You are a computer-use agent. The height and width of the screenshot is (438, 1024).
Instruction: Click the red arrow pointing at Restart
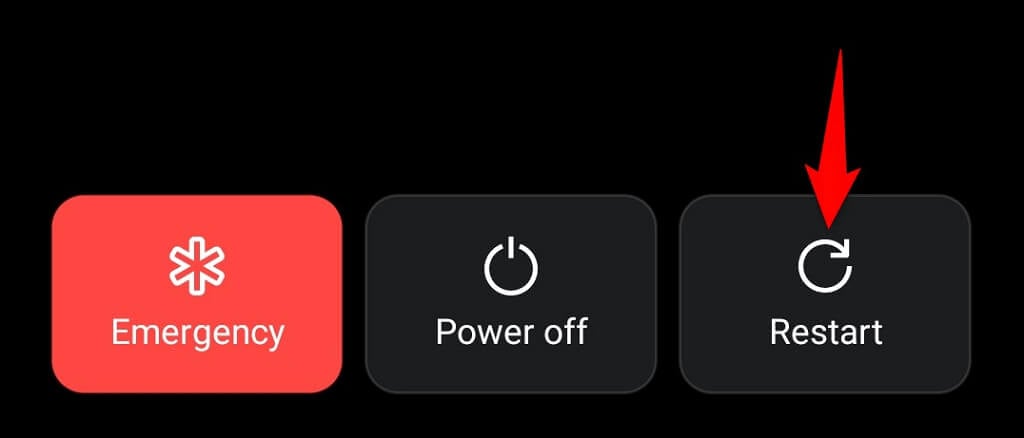pyautogui.click(x=833, y=140)
